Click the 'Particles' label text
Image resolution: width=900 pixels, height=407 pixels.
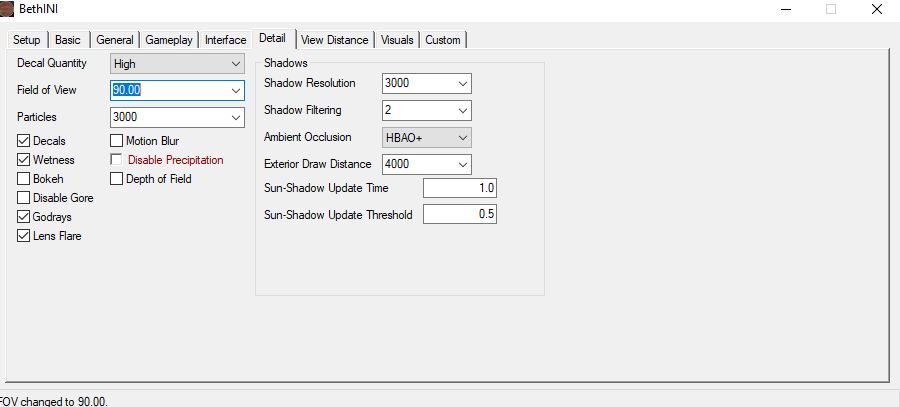pos(37,117)
